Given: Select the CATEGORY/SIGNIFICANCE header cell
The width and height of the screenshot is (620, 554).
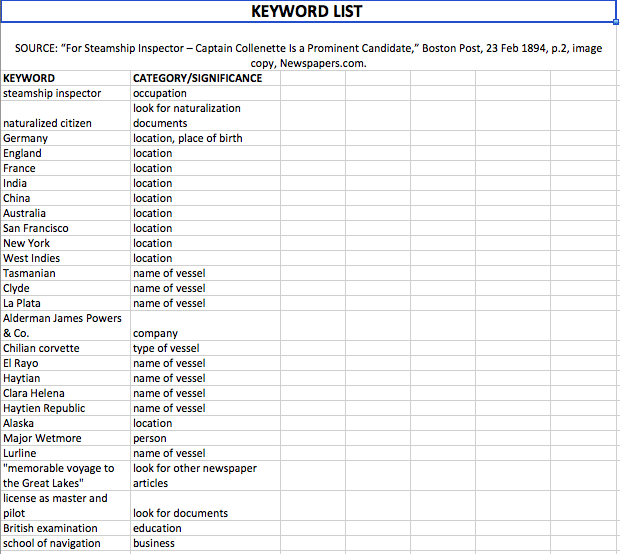Looking at the screenshot, I should 197,78.
